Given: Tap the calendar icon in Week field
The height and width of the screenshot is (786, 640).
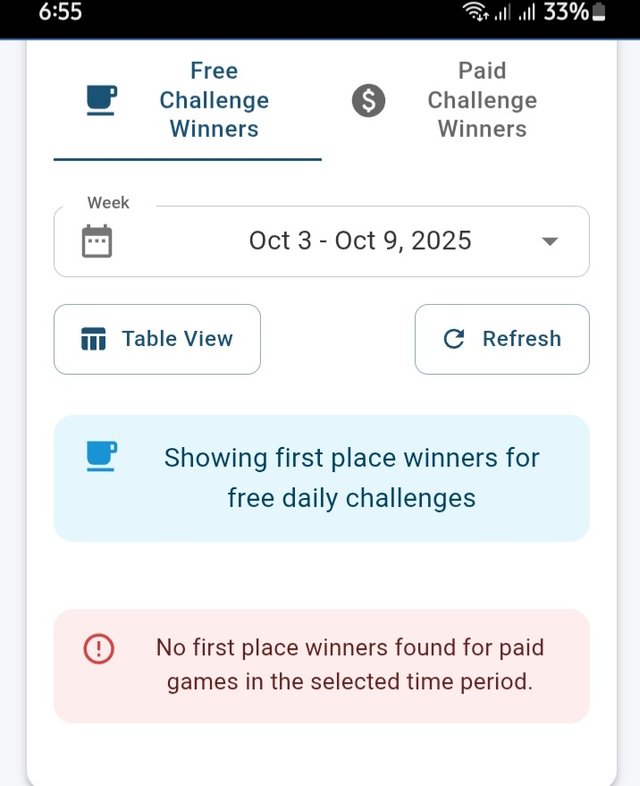Looking at the screenshot, I should pyautogui.click(x=97, y=241).
